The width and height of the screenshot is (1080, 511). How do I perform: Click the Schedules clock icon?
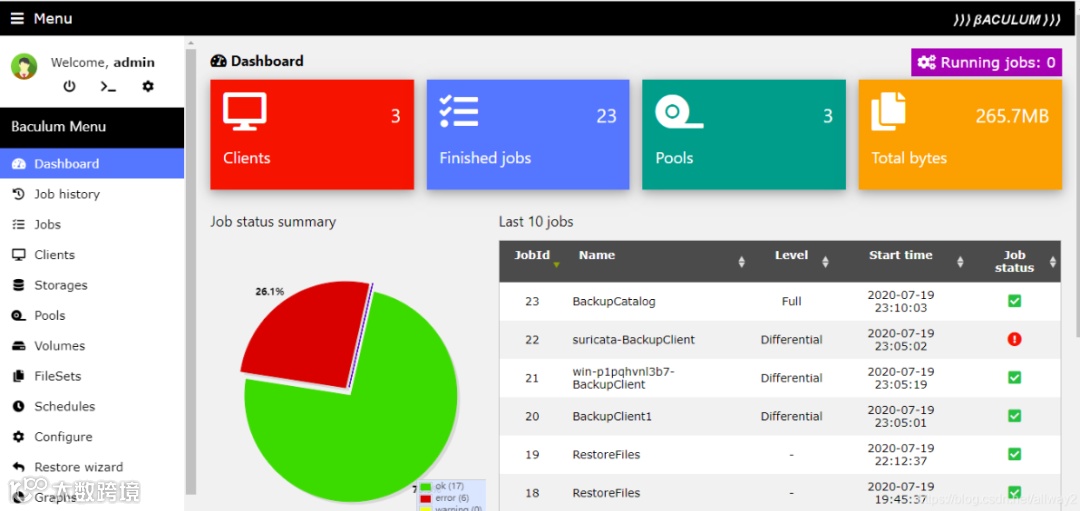coord(19,406)
